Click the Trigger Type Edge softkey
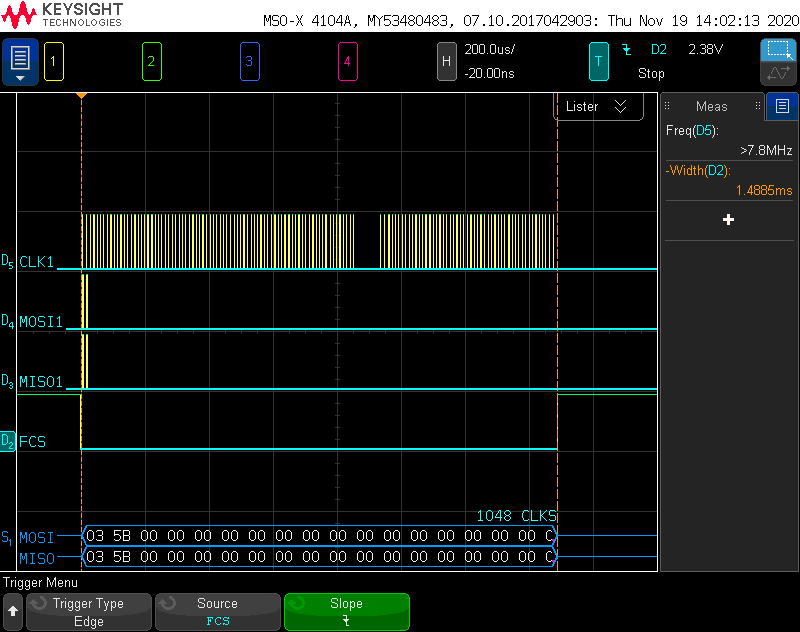The height and width of the screenshot is (632, 800). pyautogui.click(x=89, y=612)
